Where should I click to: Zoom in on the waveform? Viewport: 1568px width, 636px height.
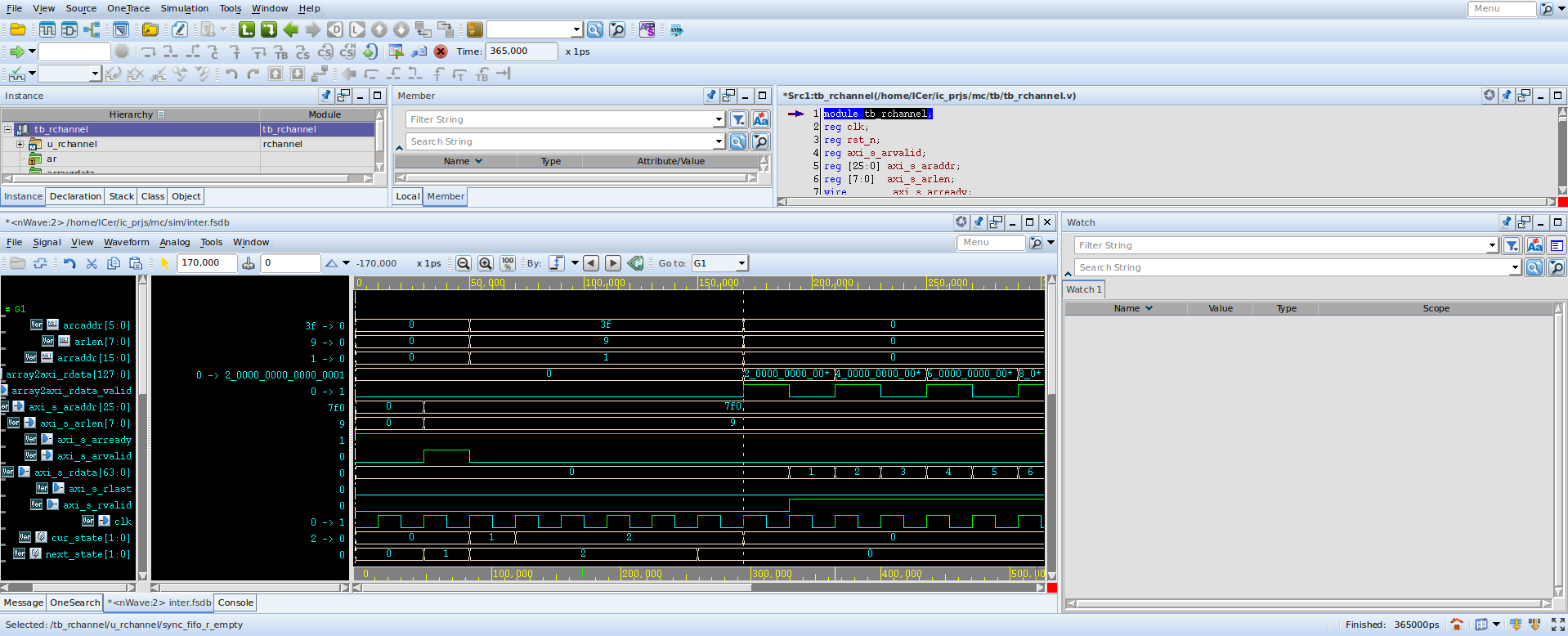click(x=486, y=263)
